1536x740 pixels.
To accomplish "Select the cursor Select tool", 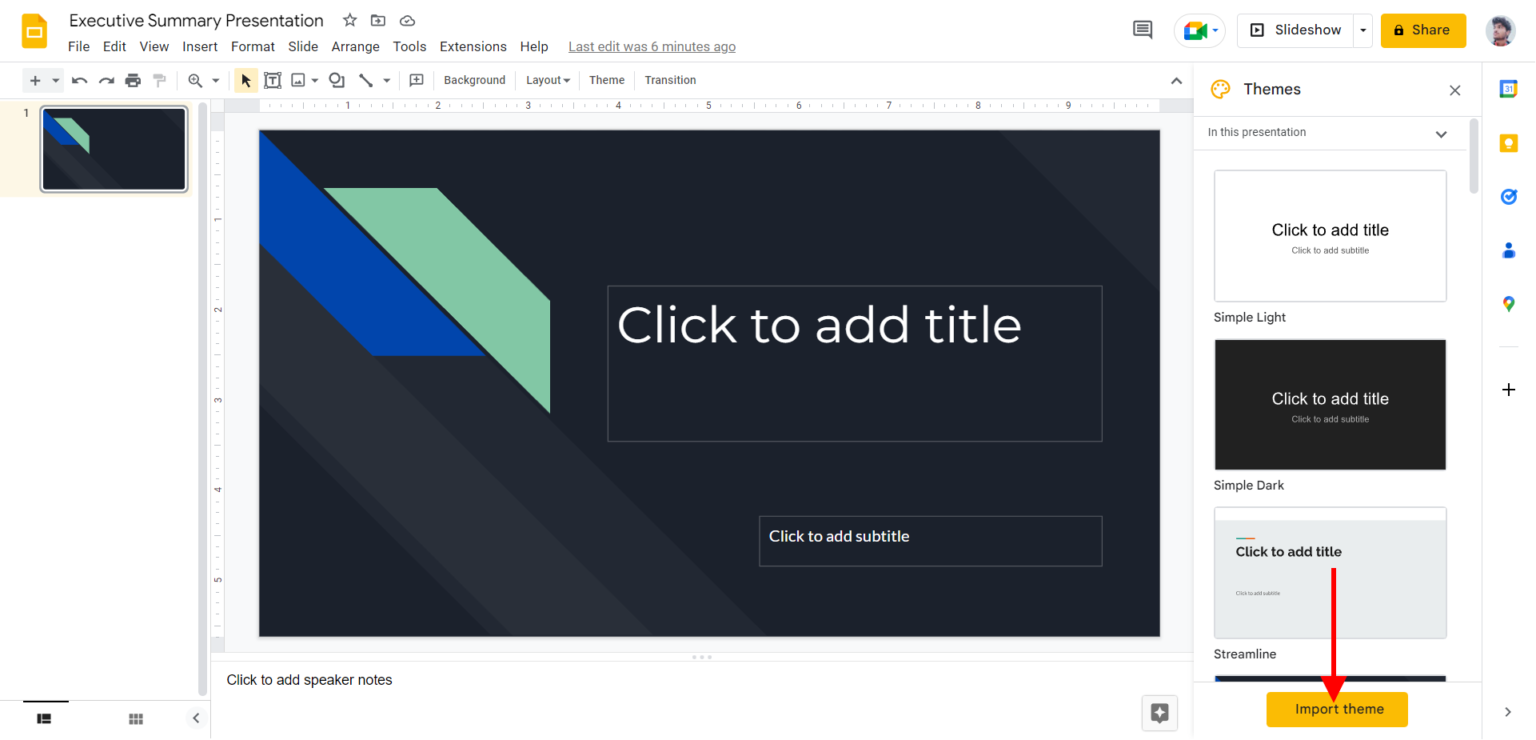I will tap(245, 80).
